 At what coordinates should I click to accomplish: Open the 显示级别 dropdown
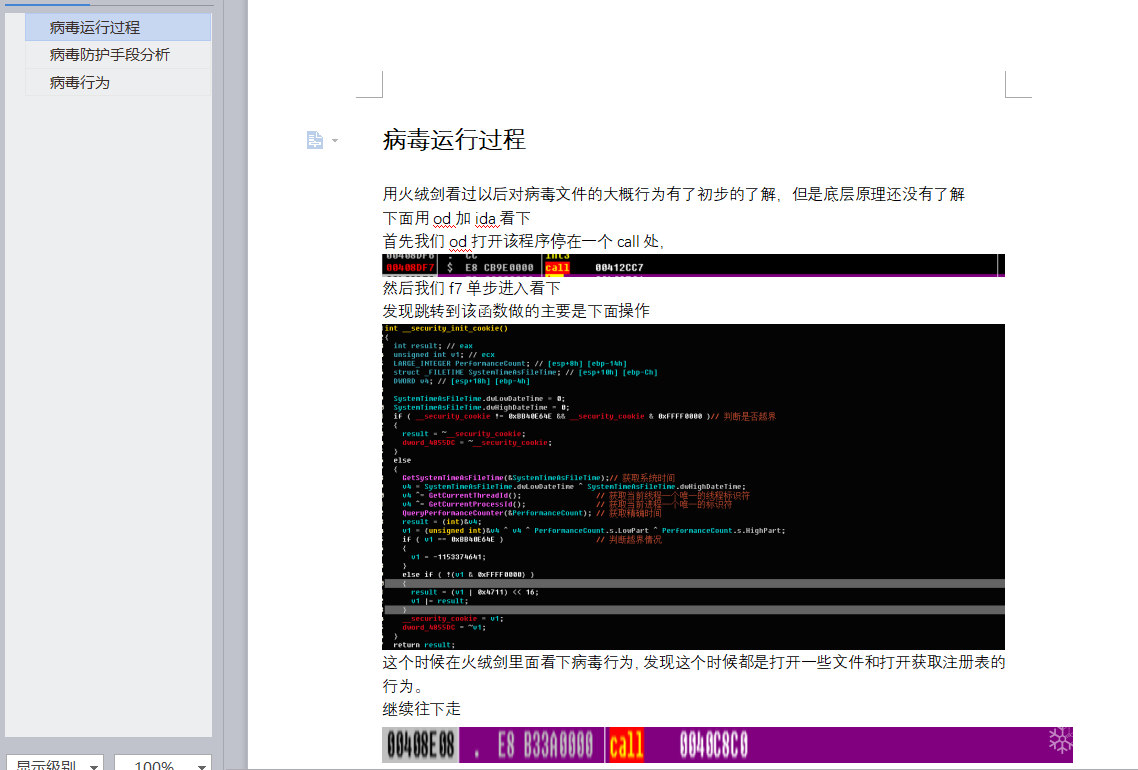(x=55, y=763)
